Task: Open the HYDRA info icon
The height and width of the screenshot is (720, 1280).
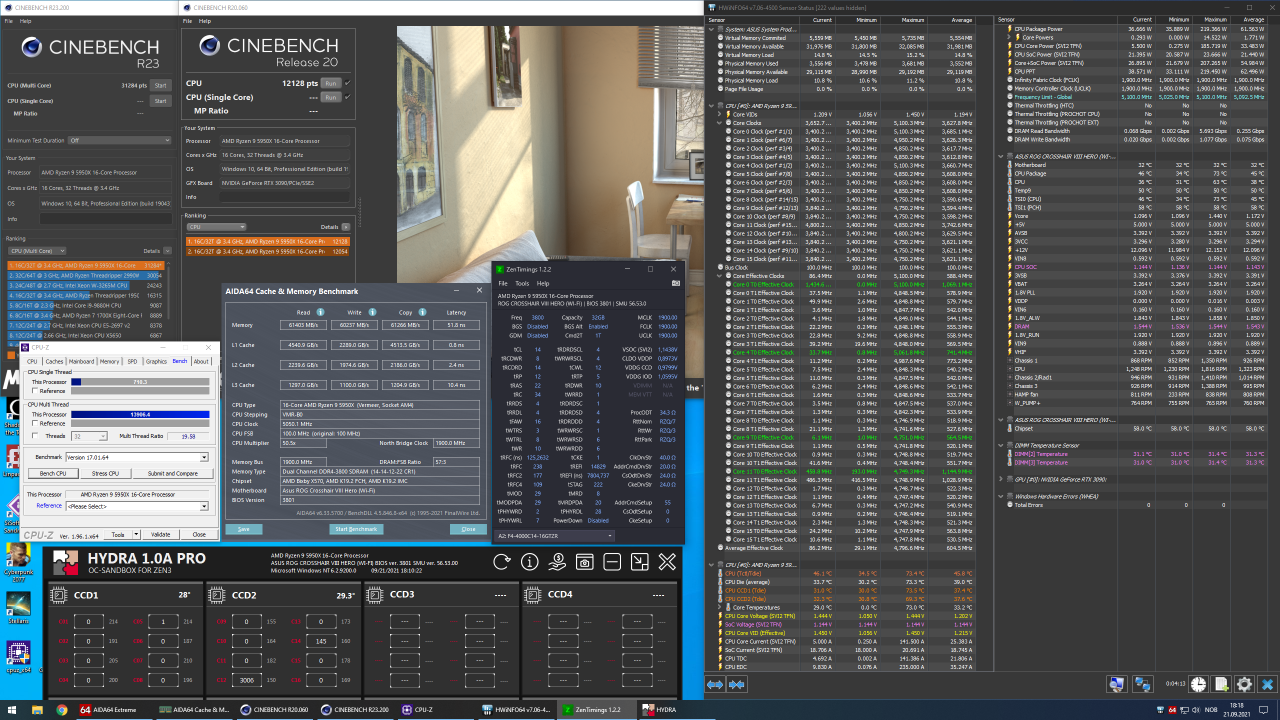Action: (530, 563)
